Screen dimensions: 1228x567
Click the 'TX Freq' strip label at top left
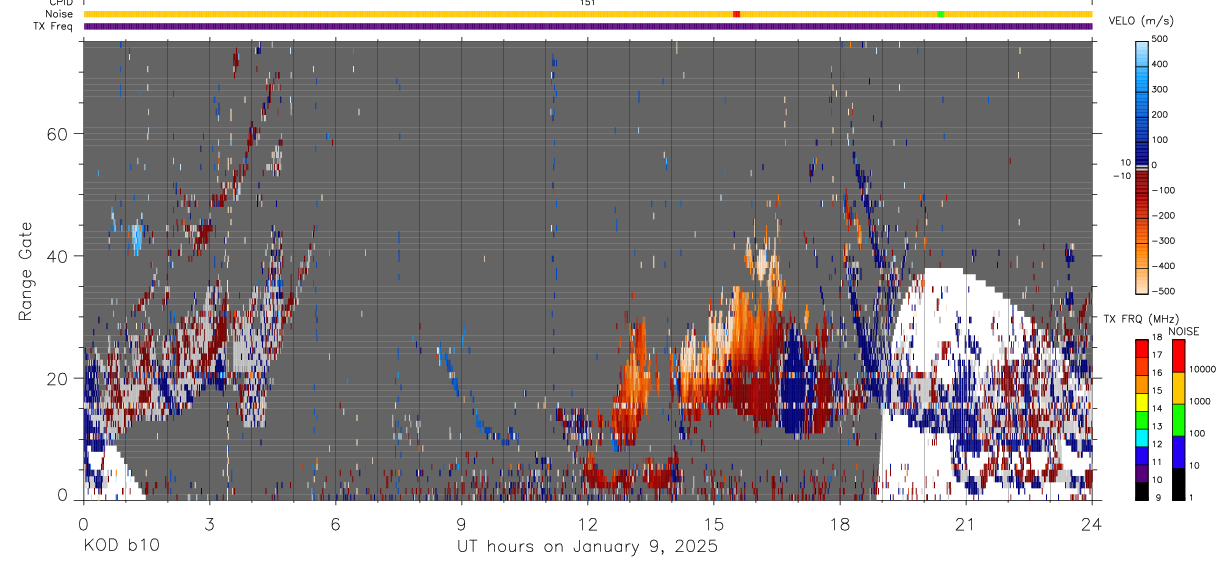click(x=54, y=26)
